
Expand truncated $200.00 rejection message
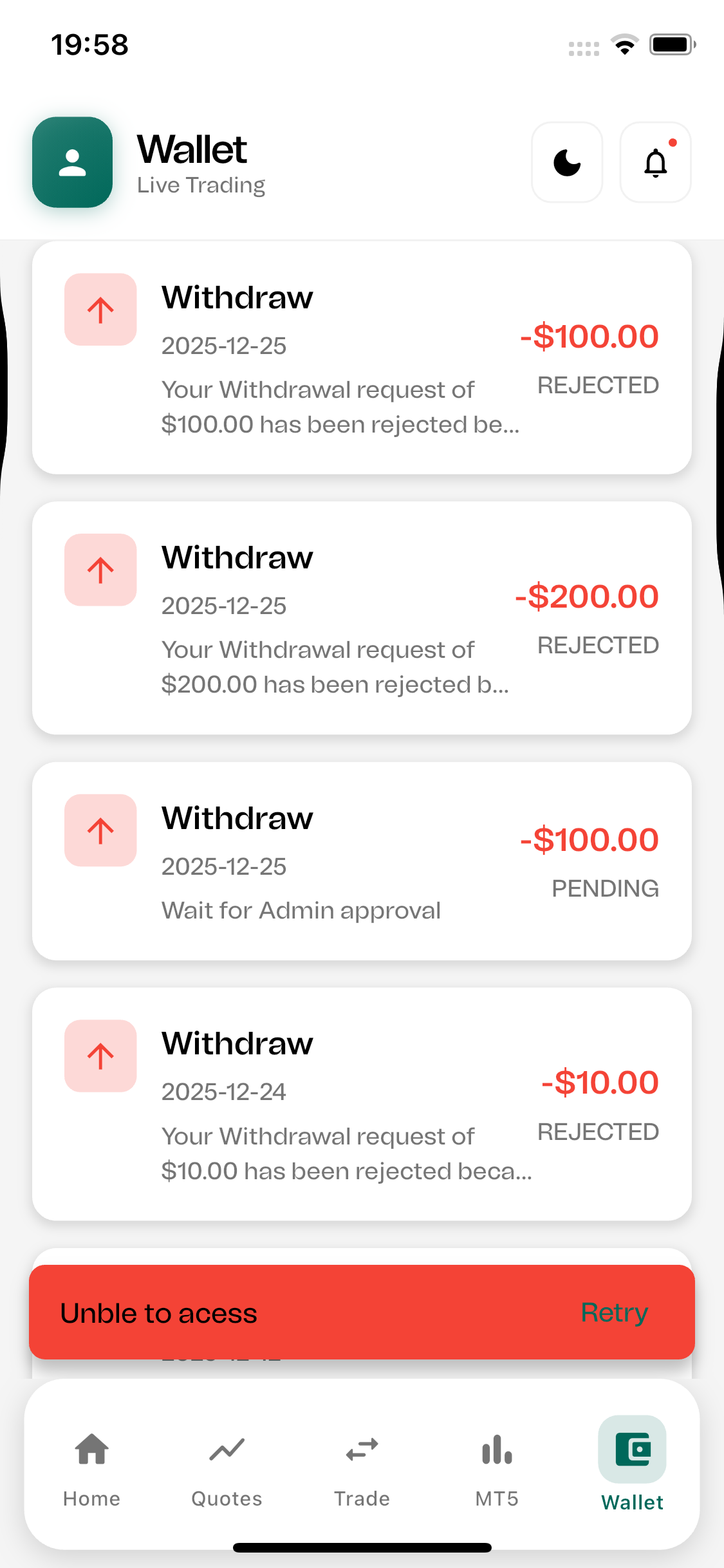point(335,667)
